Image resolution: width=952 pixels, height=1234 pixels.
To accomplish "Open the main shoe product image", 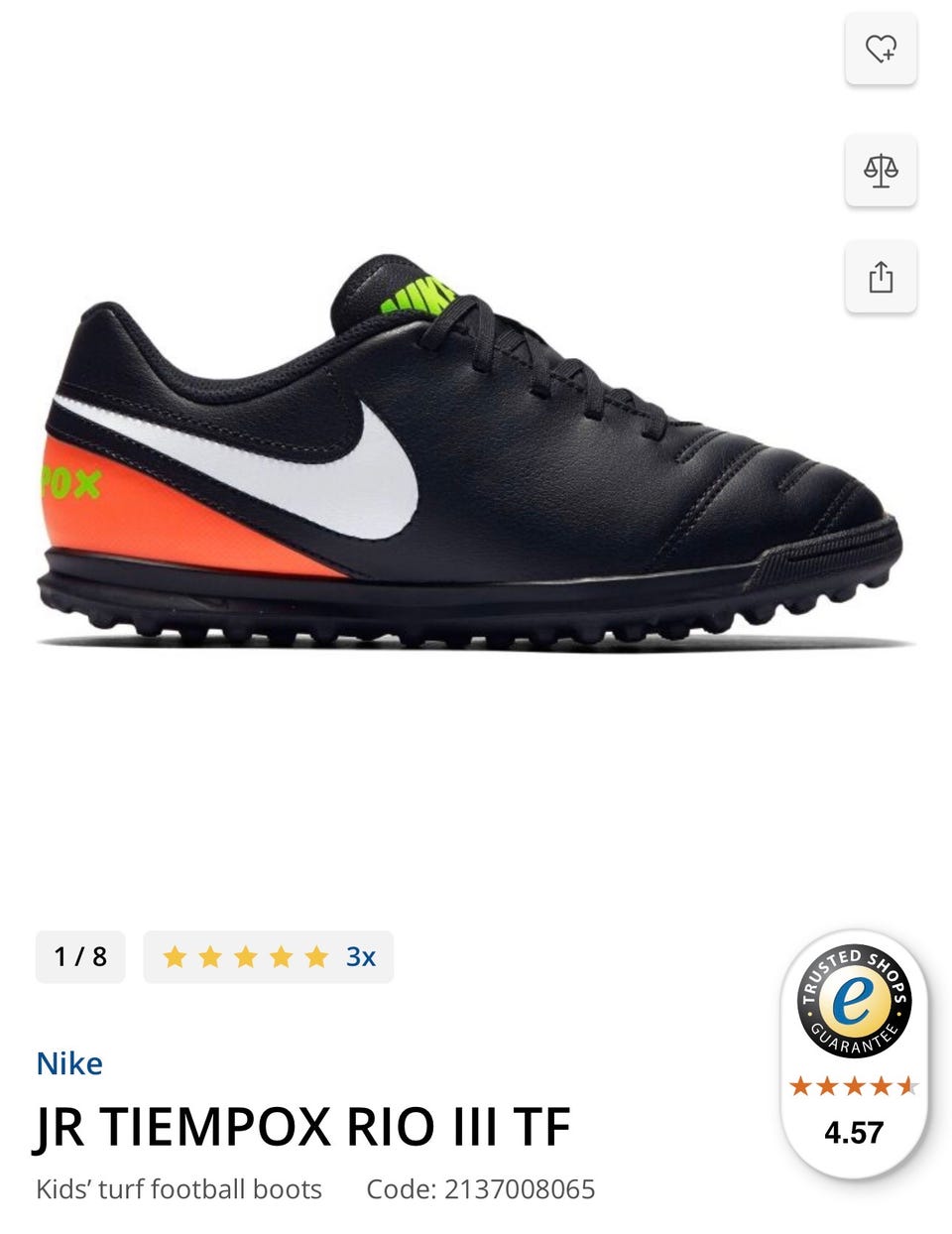I will [x=471, y=452].
